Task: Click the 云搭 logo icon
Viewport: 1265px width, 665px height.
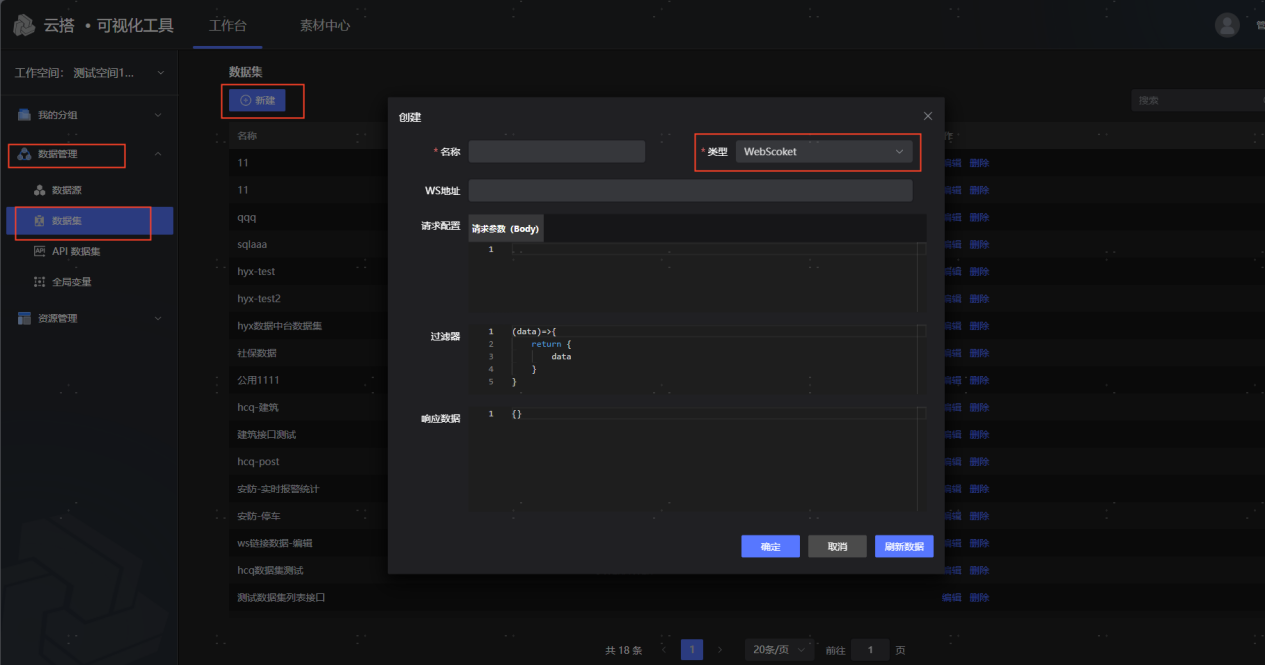Action: point(24,25)
